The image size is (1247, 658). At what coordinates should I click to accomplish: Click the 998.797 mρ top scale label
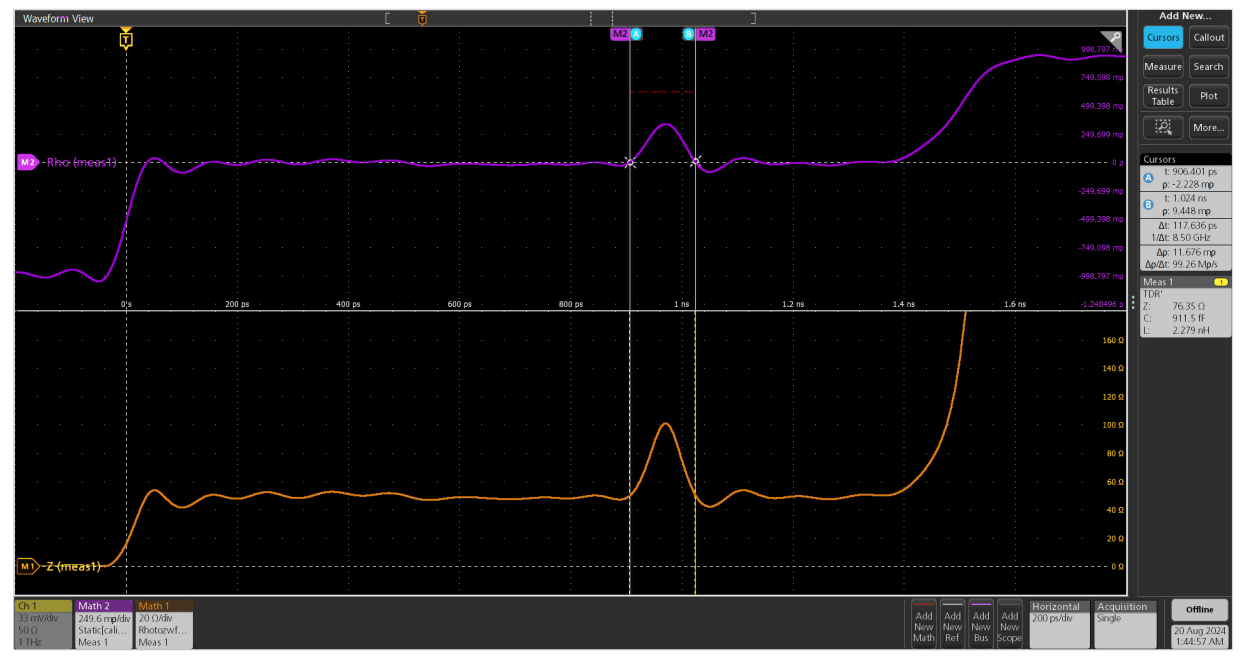(1100, 49)
